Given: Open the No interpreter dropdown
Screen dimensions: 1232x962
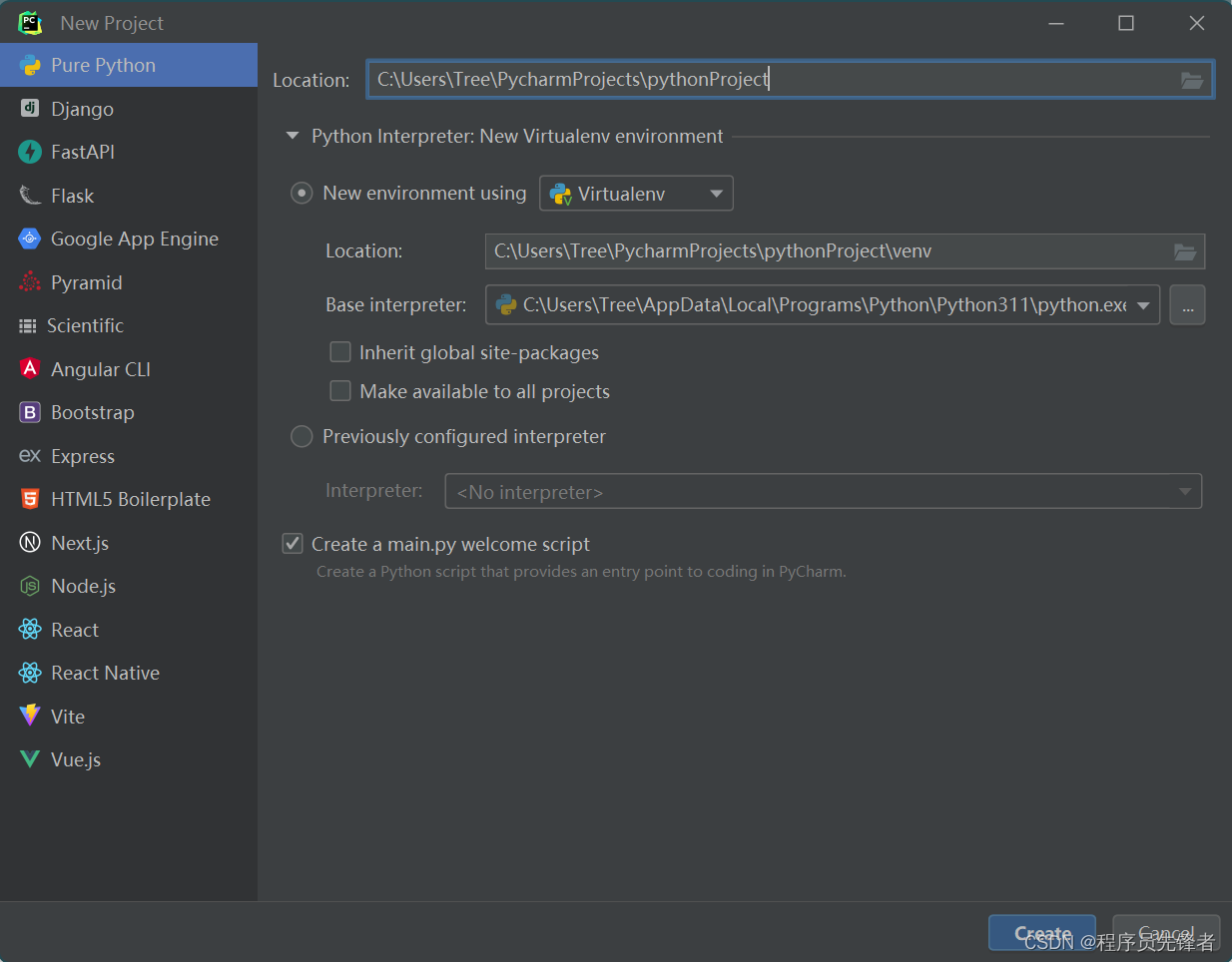Looking at the screenshot, I should (x=823, y=491).
